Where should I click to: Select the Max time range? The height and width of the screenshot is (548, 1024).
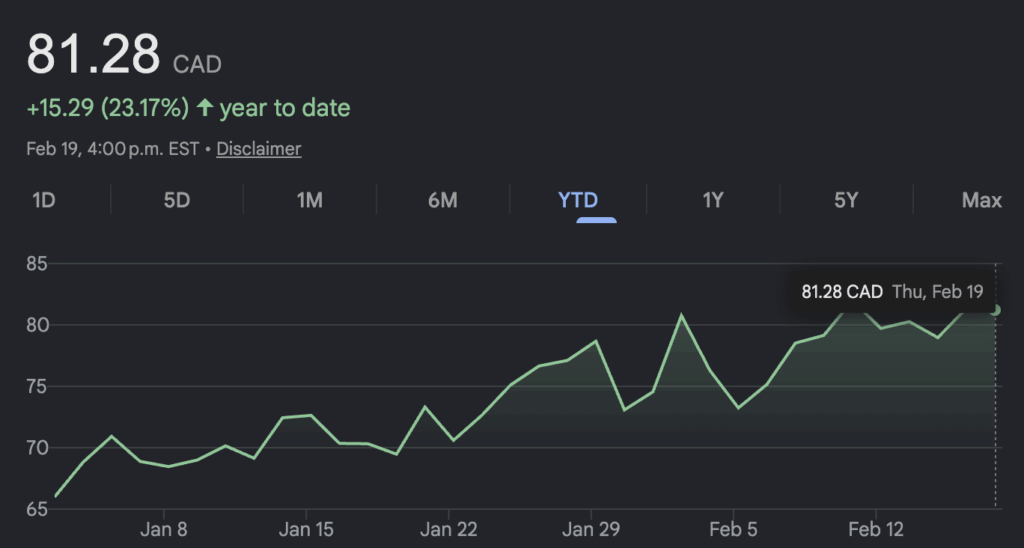pyautogui.click(x=981, y=200)
